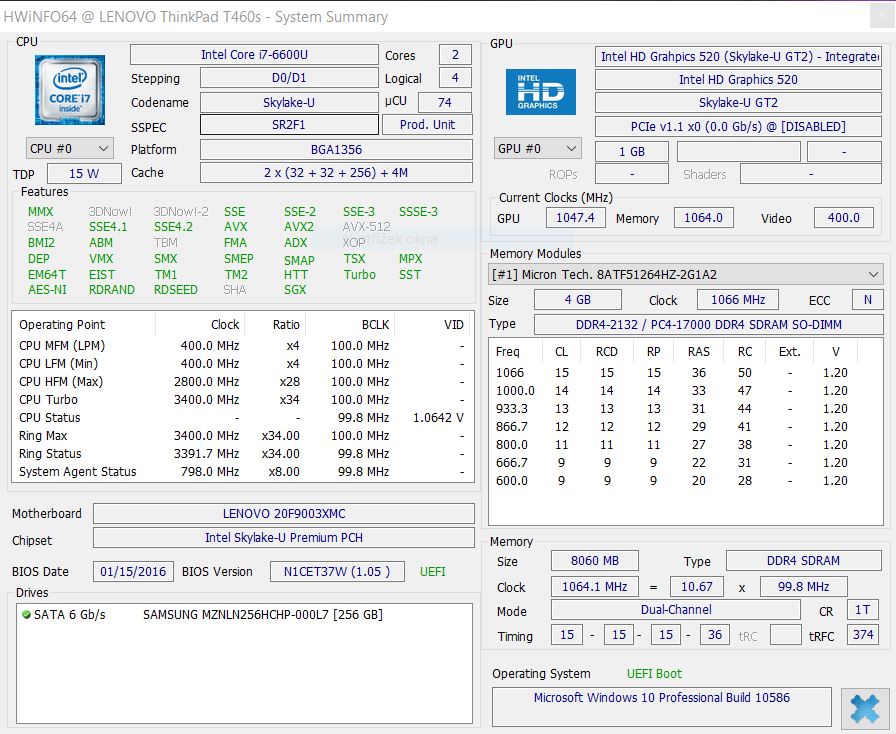Select the 1066 frequency row in timings table
This screenshot has width=896, height=734.
pyautogui.click(x=685, y=373)
